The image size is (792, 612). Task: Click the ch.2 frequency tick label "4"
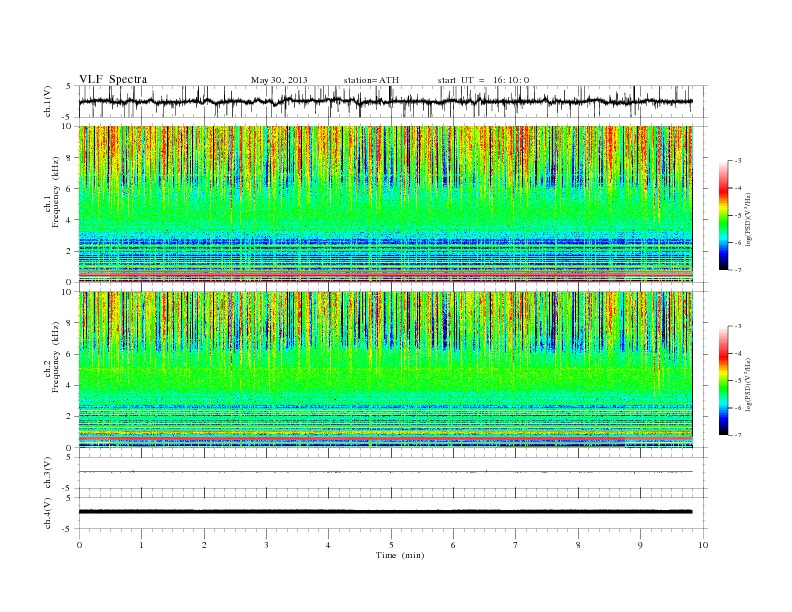point(69,385)
